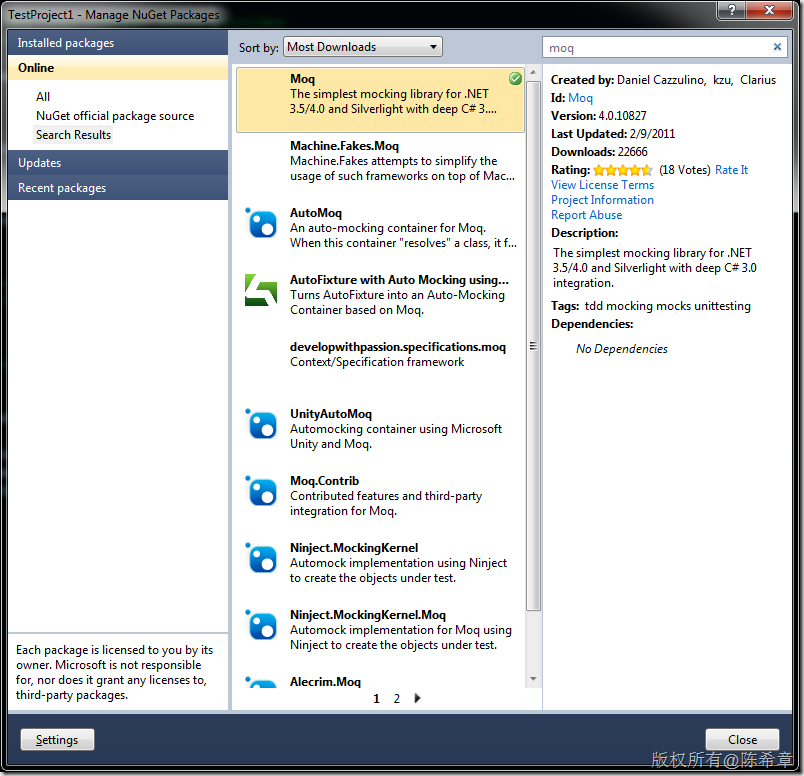Click the scrollbar down arrow in package list

533,679
